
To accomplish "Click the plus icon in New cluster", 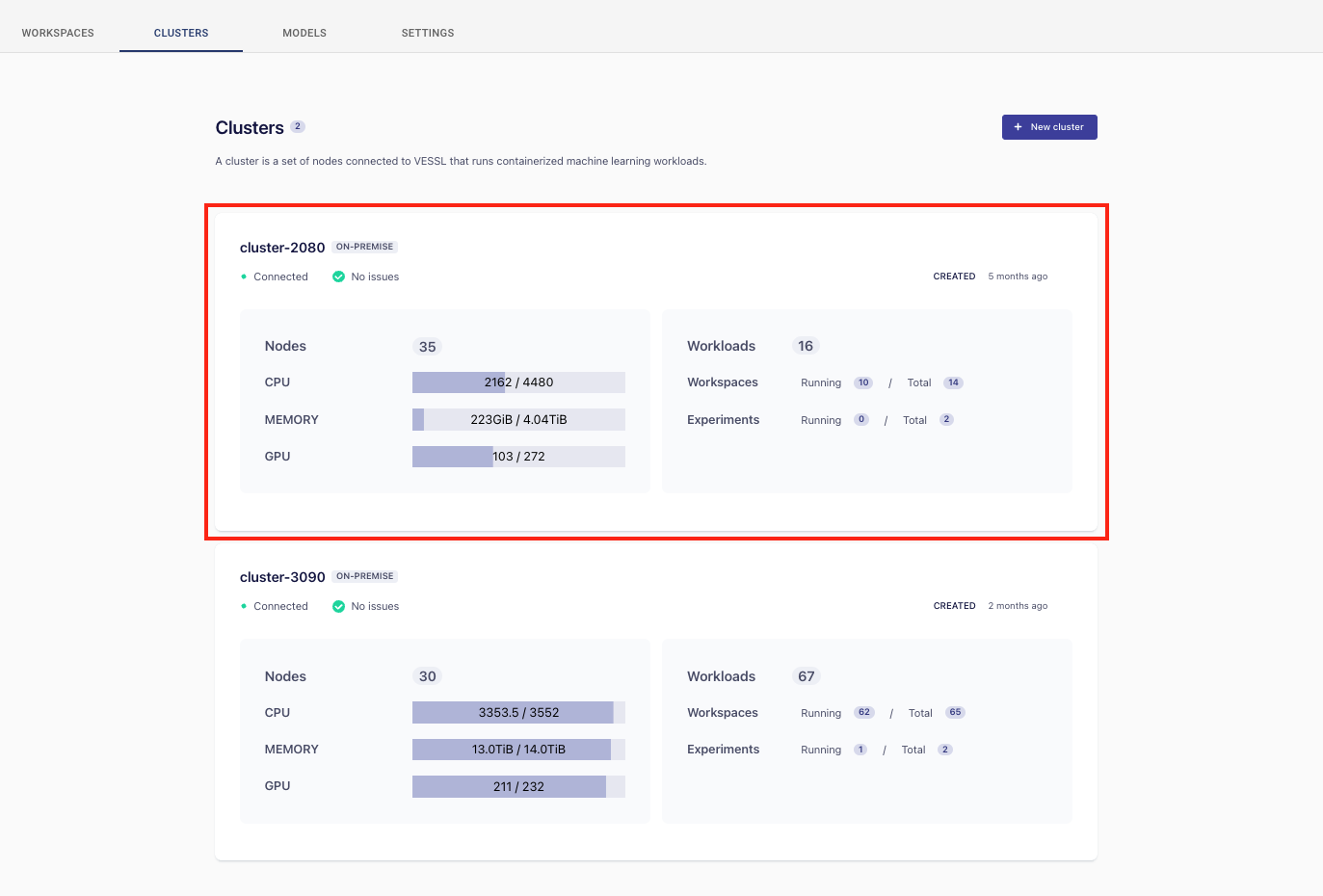I will [x=1018, y=127].
